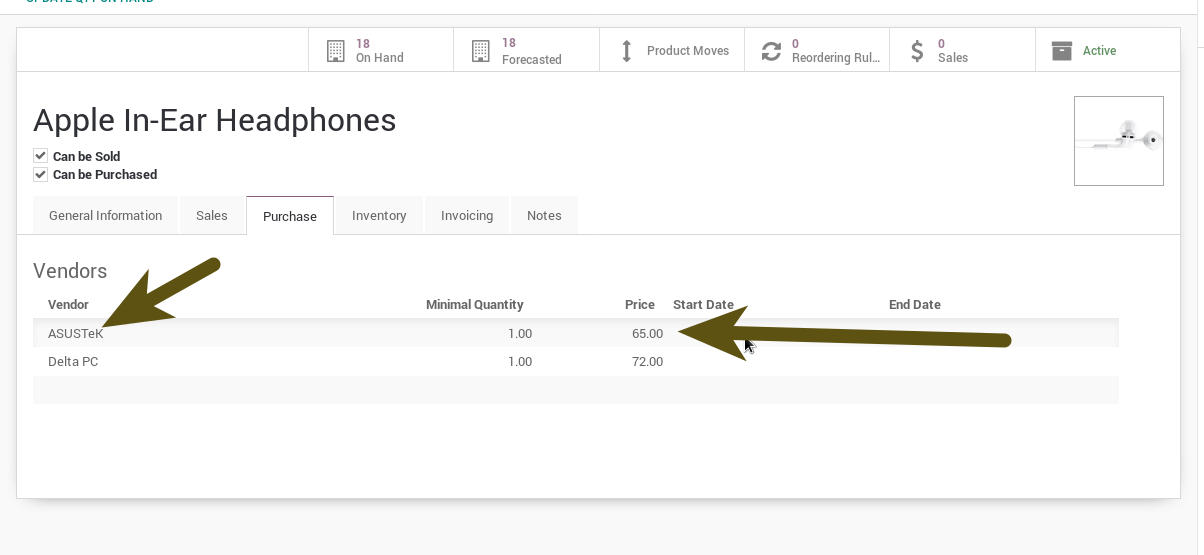
Task: Click the Reordering Rules refresh icon
Action: 771,51
